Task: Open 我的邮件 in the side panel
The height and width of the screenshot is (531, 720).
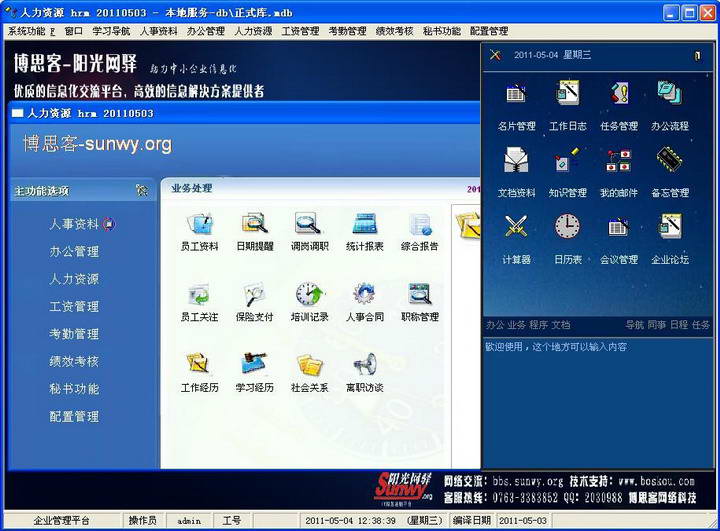Action: tap(619, 160)
